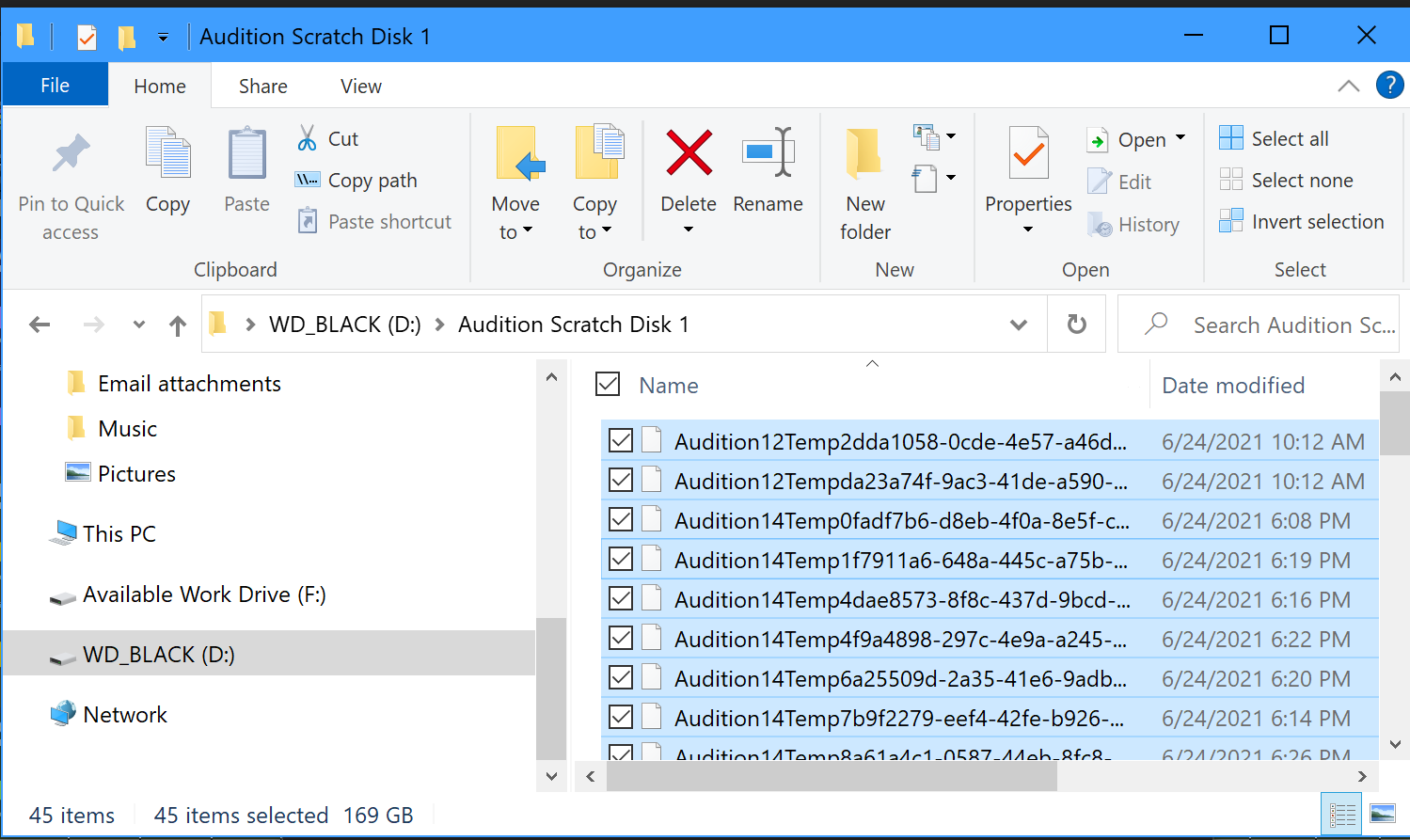The image size is (1410, 840).
Task: Switch to large thumbnails view
Action: pyautogui.click(x=1383, y=813)
